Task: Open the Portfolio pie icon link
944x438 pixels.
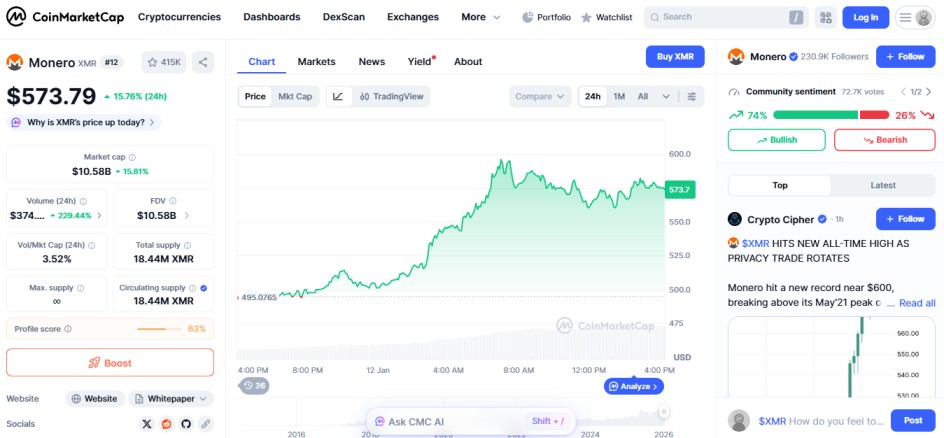Action: (546, 17)
